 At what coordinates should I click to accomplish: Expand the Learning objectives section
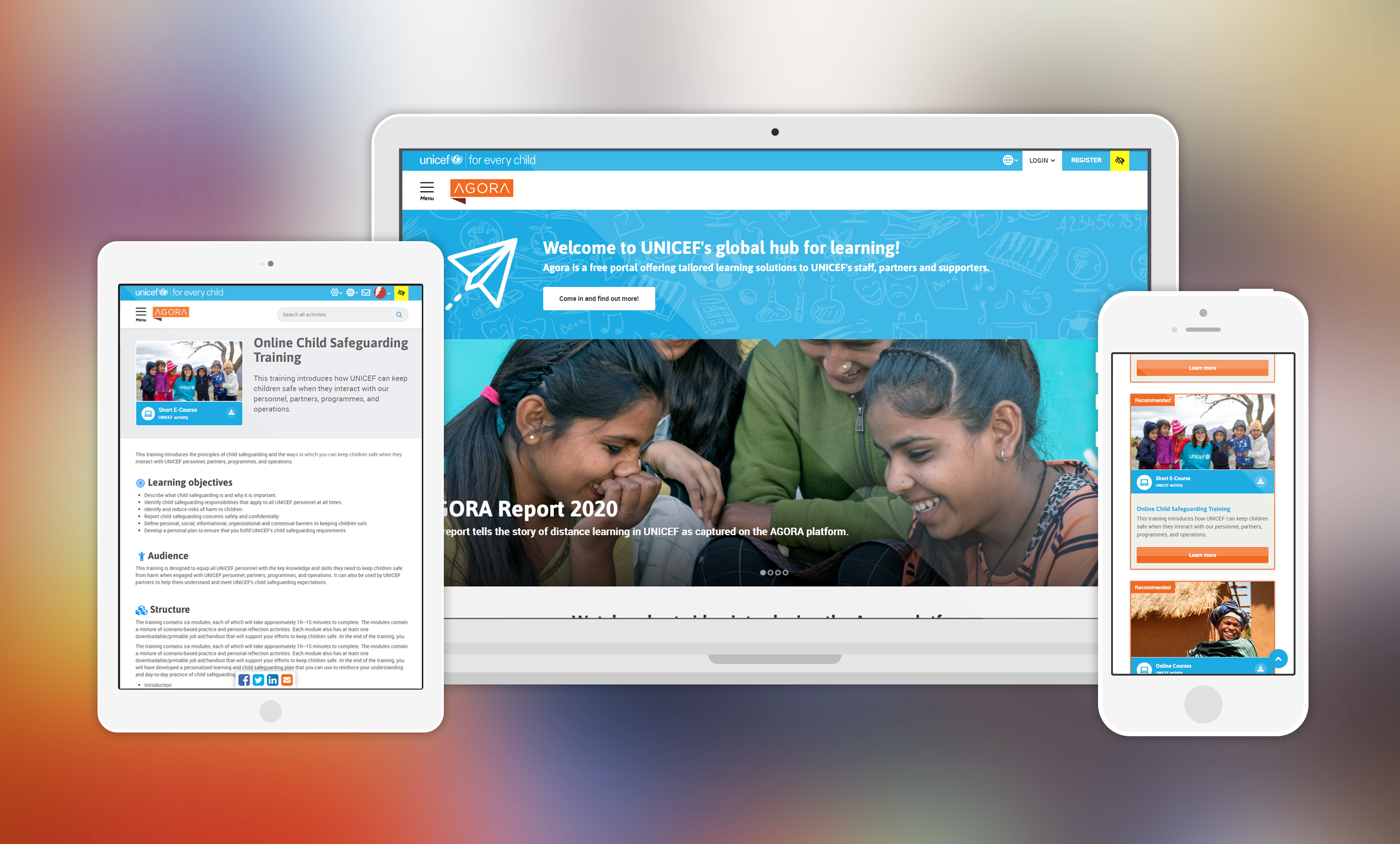pyautogui.click(x=190, y=483)
